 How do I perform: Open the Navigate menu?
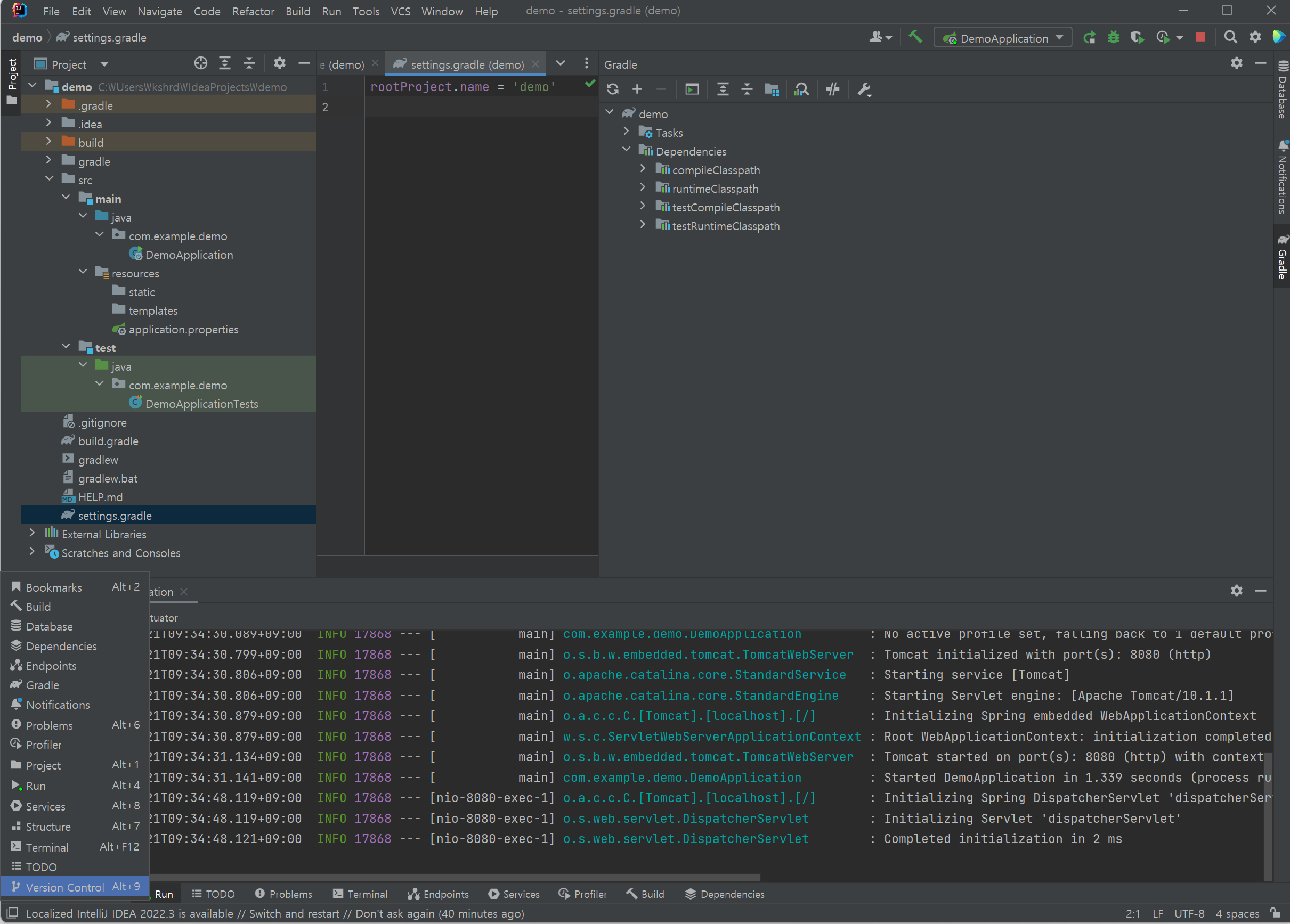click(160, 11)
